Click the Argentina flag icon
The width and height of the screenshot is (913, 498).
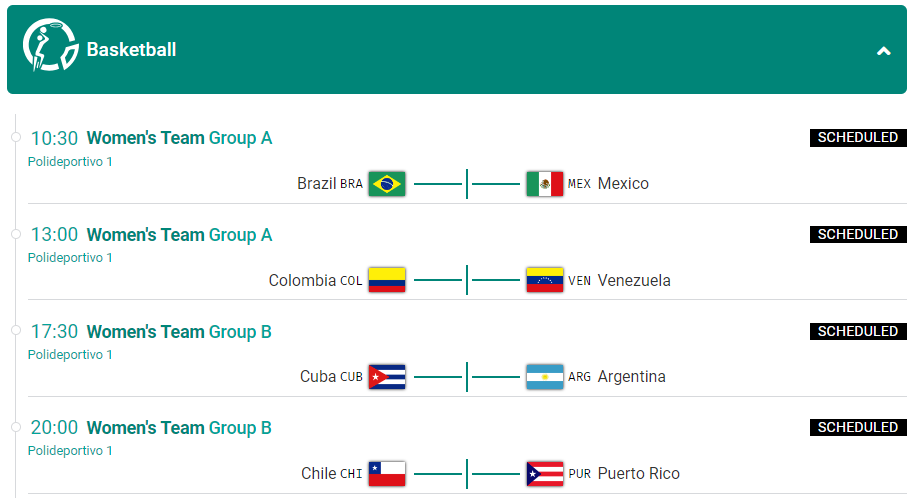[x=544, y=377]
